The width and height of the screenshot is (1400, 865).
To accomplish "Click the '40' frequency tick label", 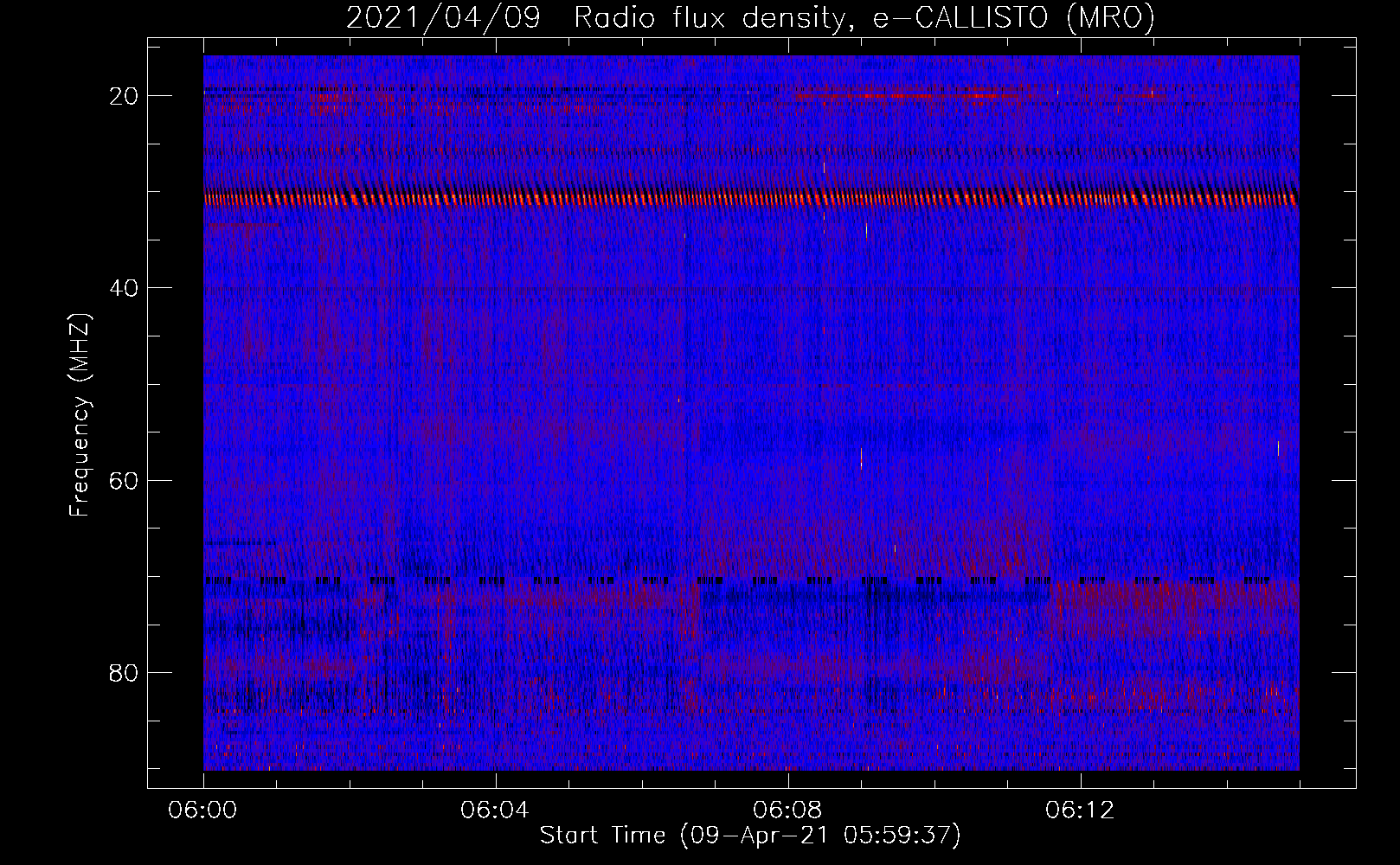I will (x=124, y=288).
